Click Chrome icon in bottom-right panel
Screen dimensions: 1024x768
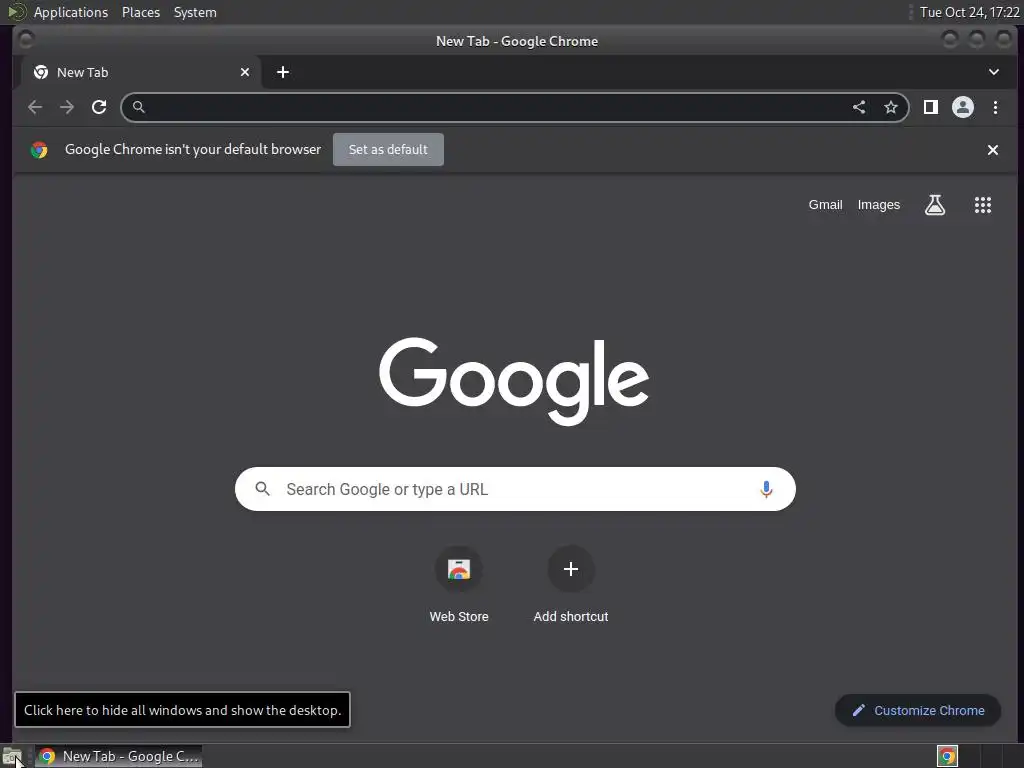coord(947,756)
